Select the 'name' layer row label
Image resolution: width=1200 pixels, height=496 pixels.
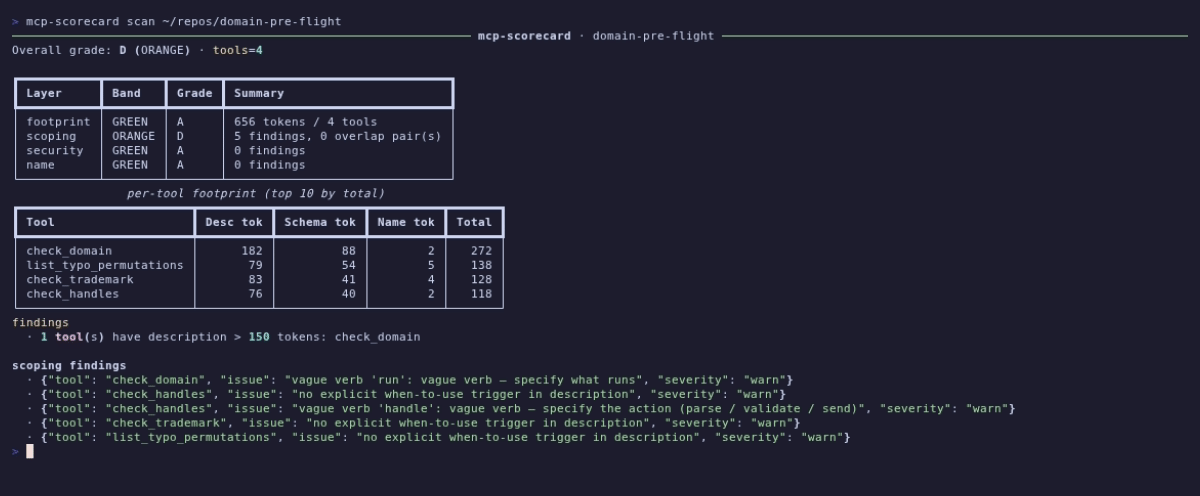click(x=41, y=164)
